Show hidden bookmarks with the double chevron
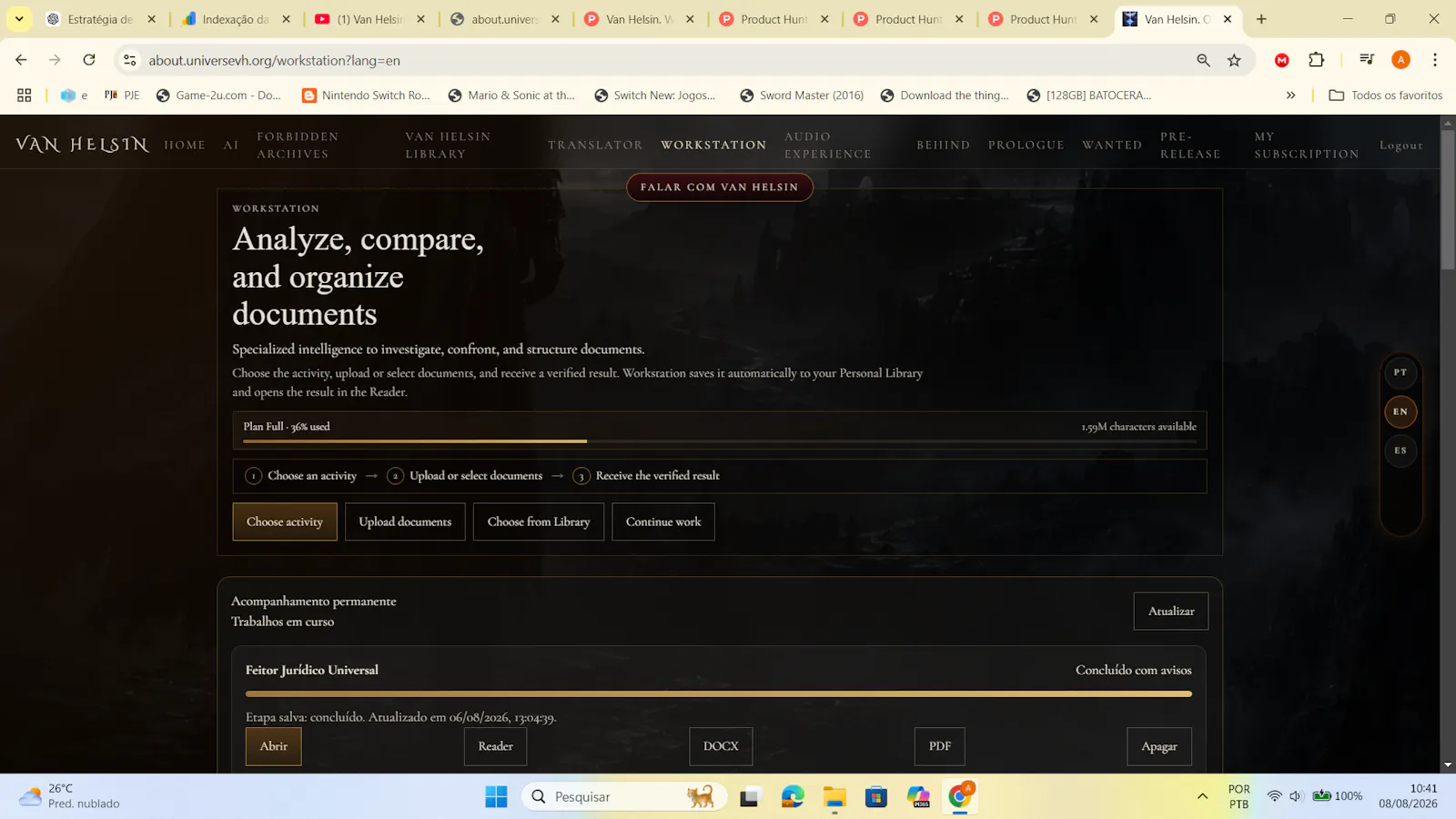The image size is (1456, 819). (x=1290, y=95)
